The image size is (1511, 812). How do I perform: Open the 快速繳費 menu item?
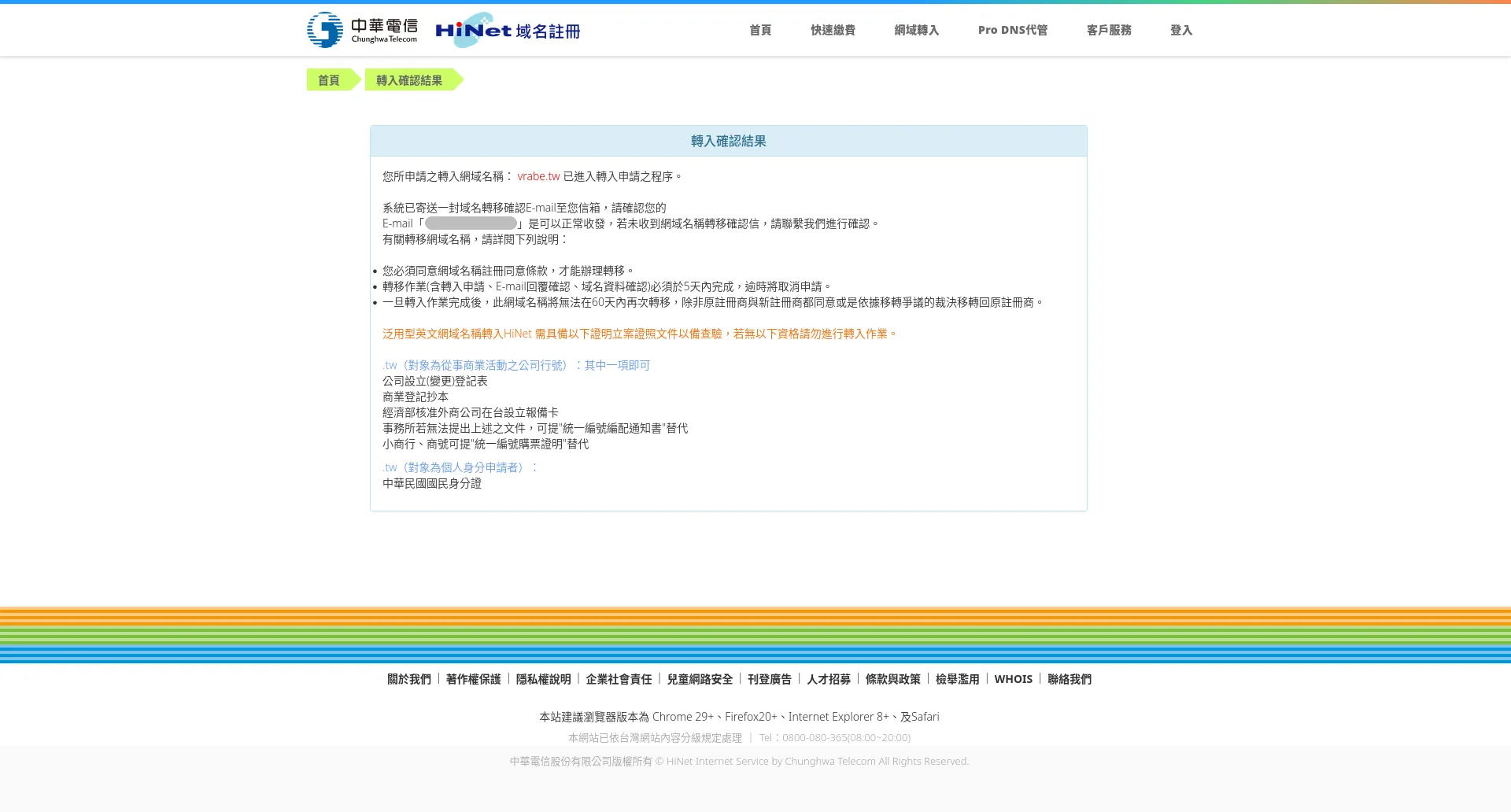[833, 30]
